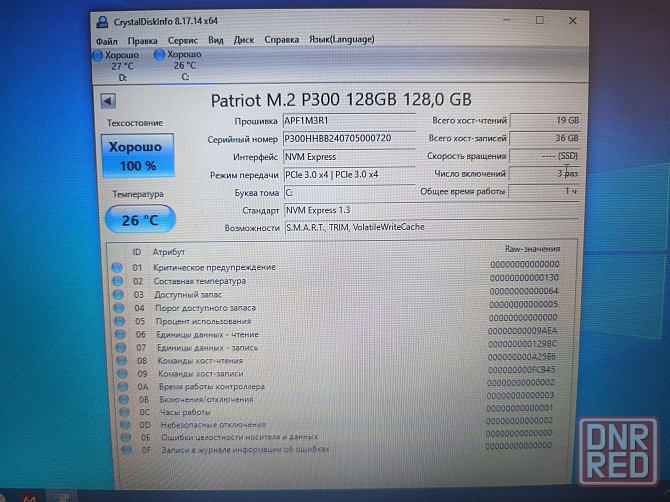Click the previous disk arrow button
The height and width of the screenshot is (502, 670).
(108, 101)
